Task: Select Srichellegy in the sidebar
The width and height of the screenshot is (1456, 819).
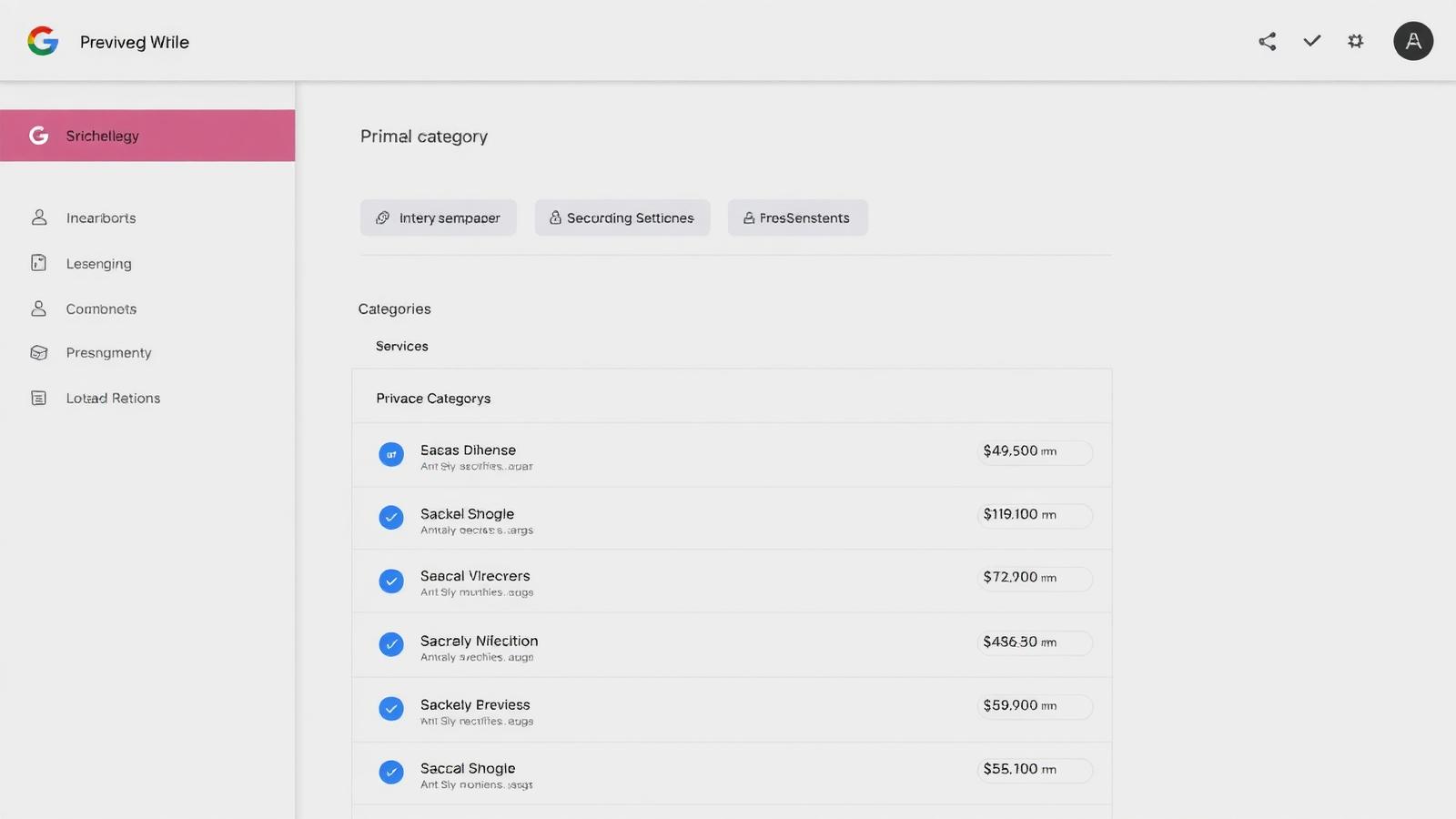Action: pos(147,136)
